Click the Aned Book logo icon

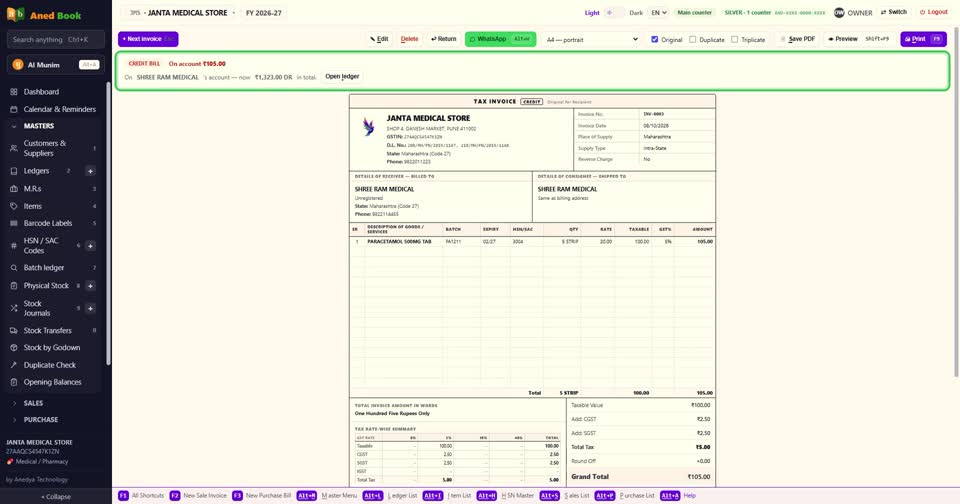[x=15, y=14]
